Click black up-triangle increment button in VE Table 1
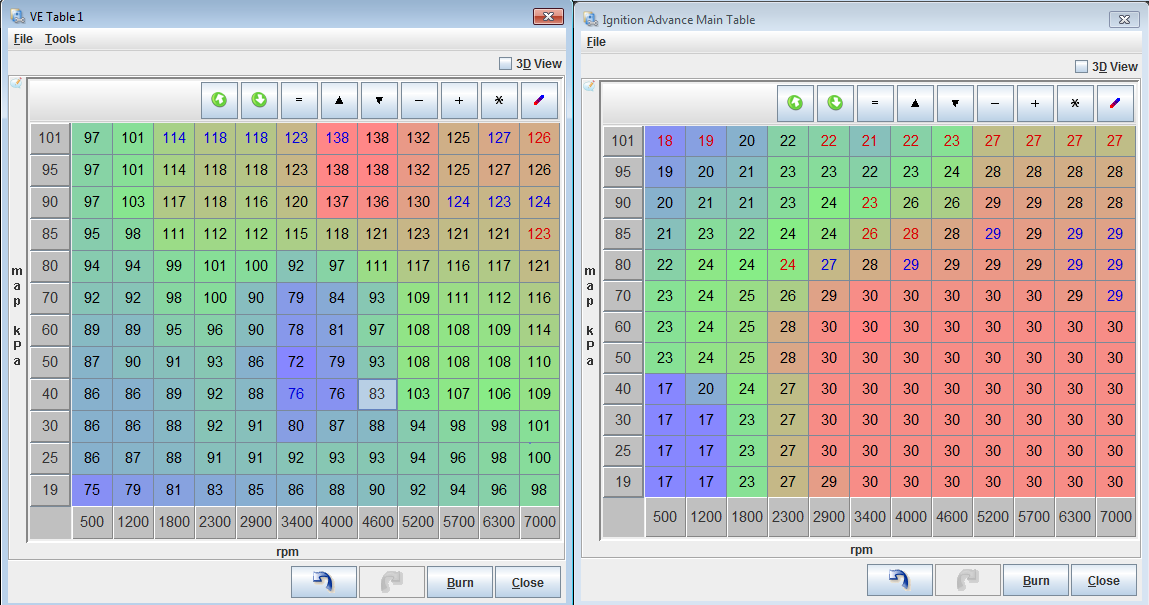 pyautogui.click(x=339, y=100)
